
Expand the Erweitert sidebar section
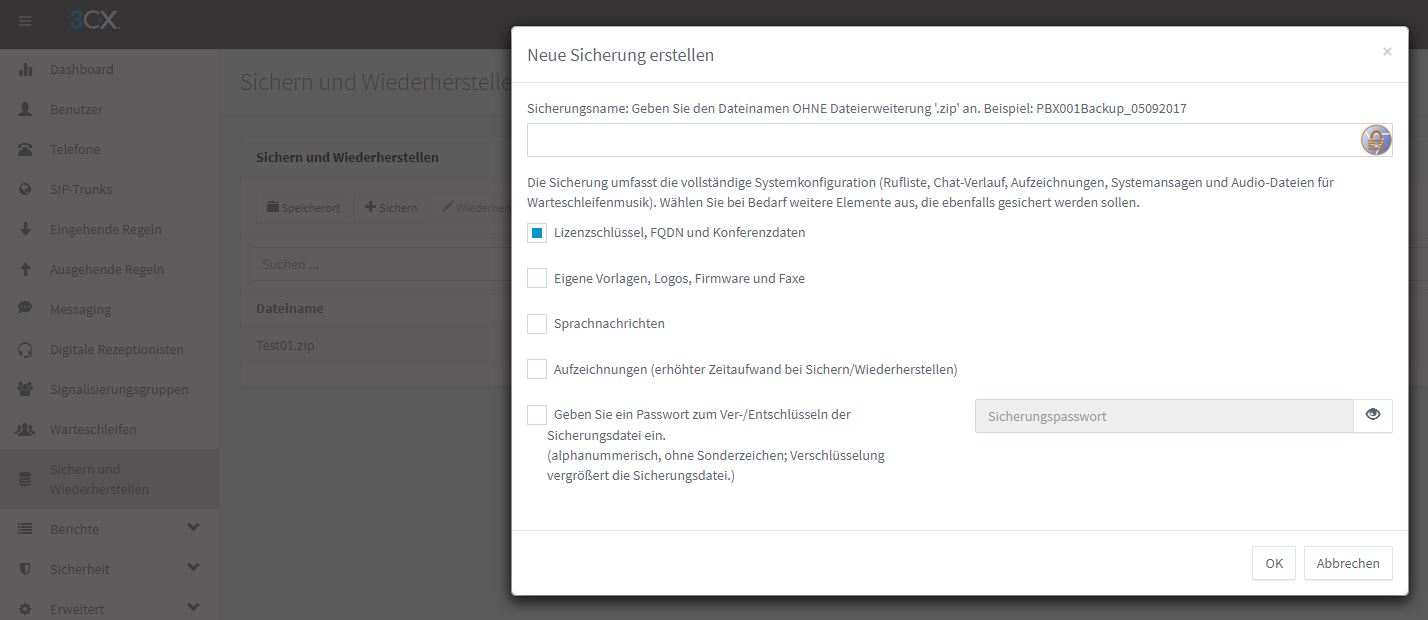193,607
